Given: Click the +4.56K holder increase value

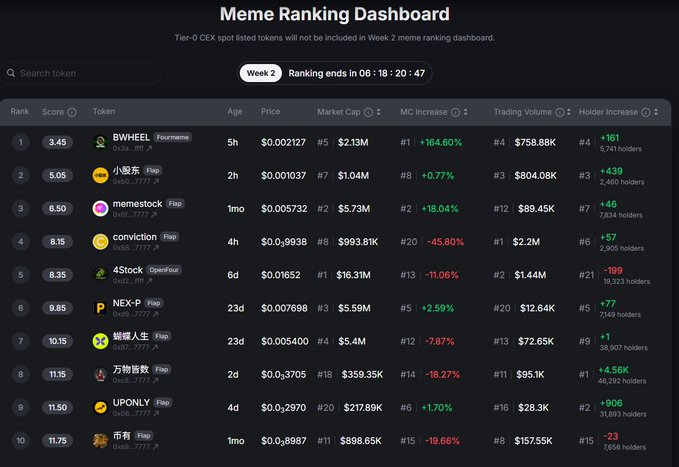Looking at the screenshot, I should [x=613, y=370].
